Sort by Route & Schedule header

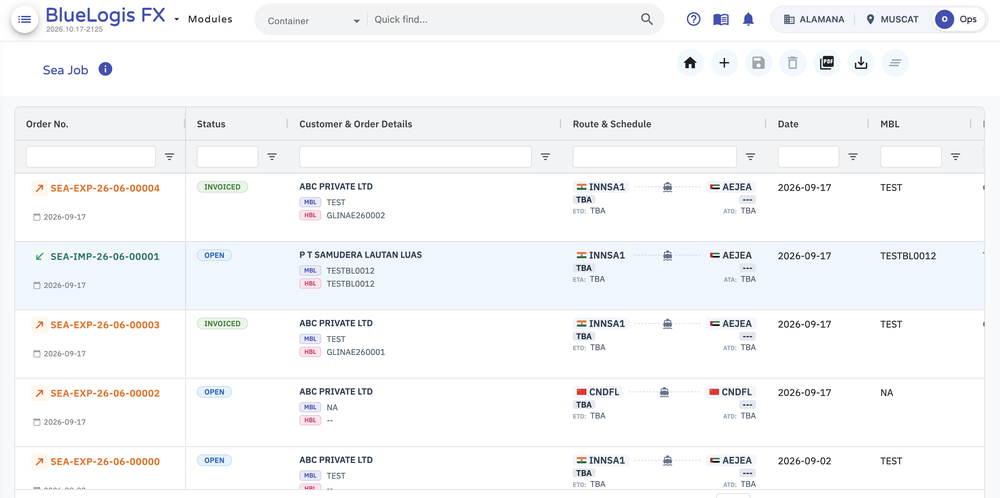[x=612, y=124]
